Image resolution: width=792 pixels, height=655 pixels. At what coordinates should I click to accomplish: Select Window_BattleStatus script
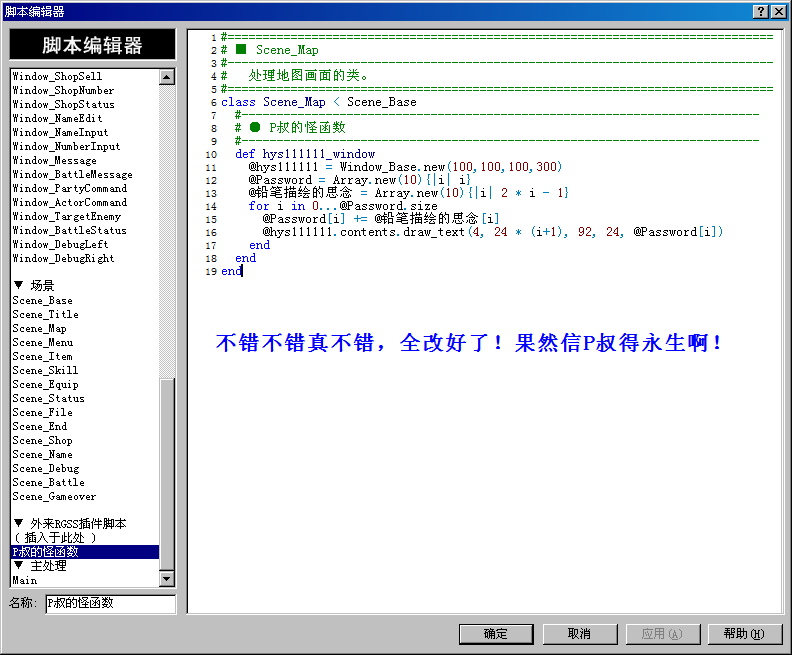69,230
